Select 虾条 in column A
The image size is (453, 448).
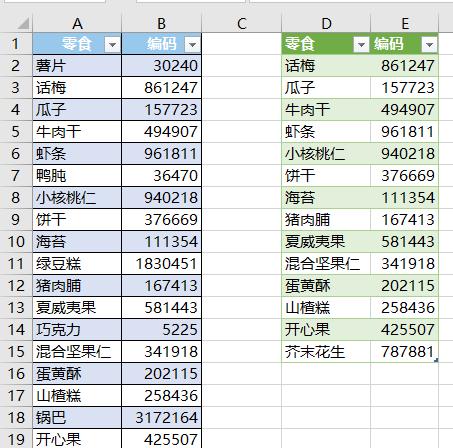(77, 154)
